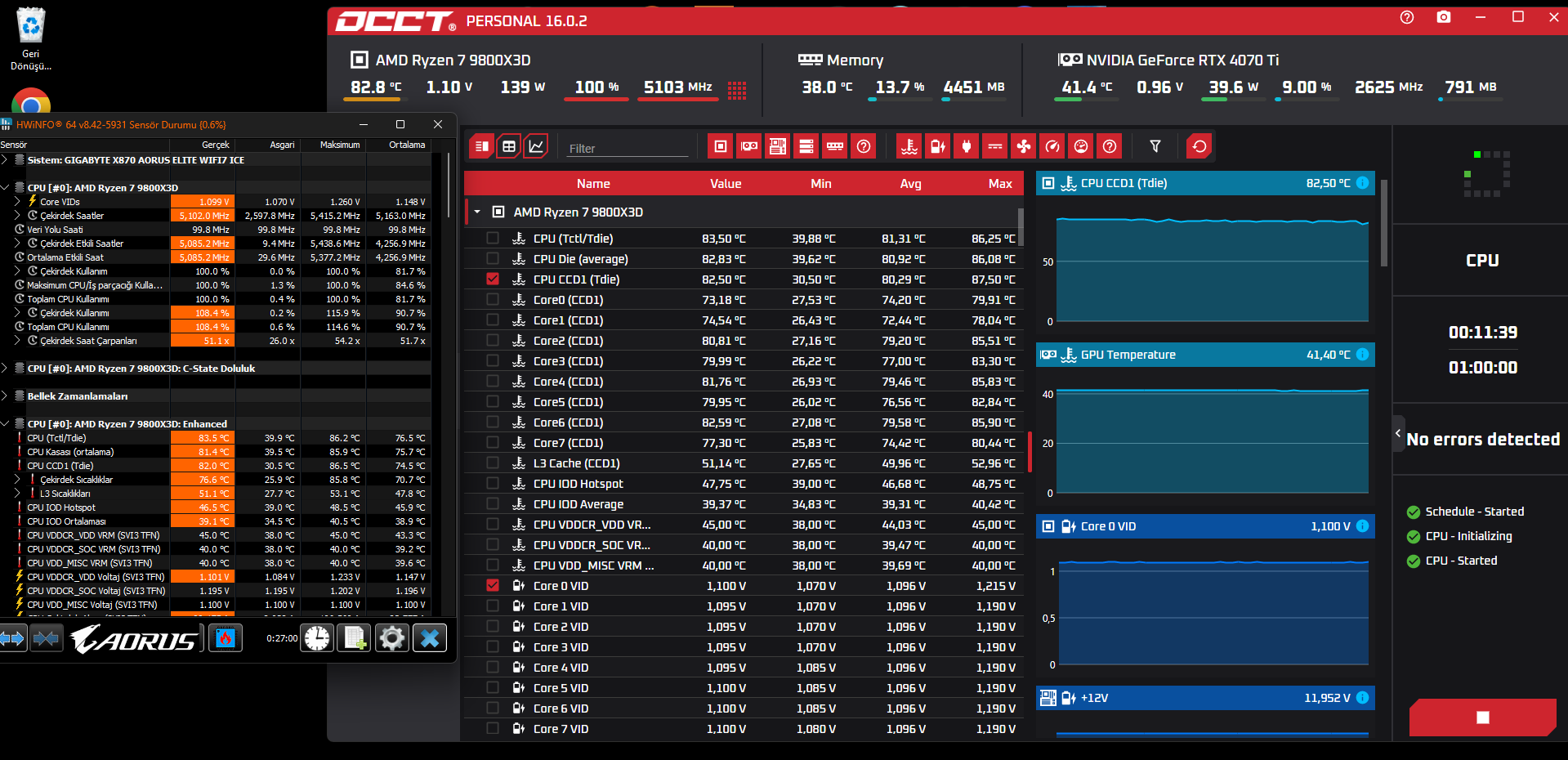Click the flame chip icon in HWiNFO toolbar
The height and width of the screenshot is (760, 1568).
click(x=226, y=637)
